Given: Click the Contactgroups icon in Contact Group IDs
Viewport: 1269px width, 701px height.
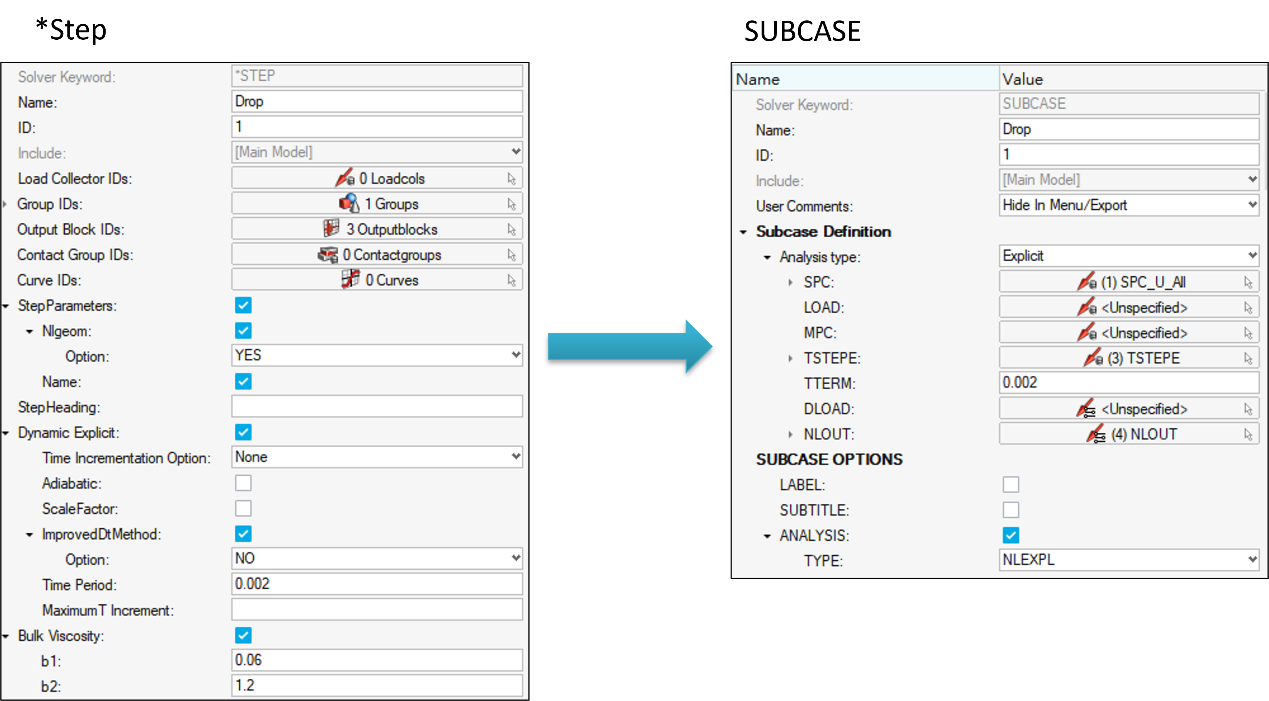Looking at the screenshot, I should [x=328, y=255].
